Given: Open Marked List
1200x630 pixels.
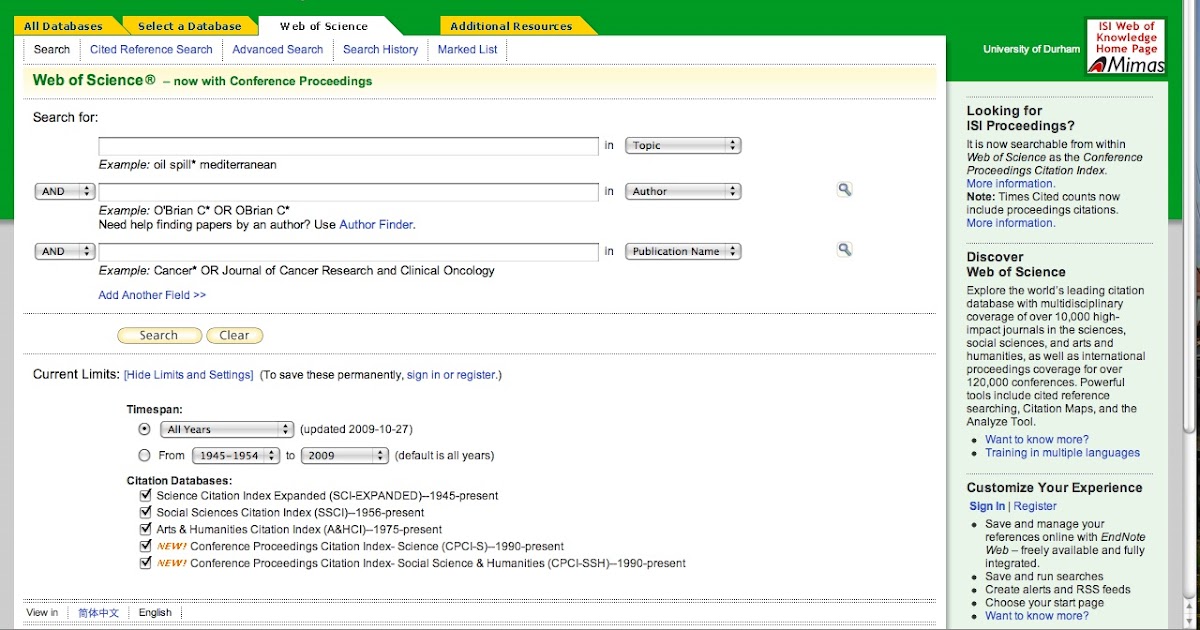Looking at the screenshot, I should click(x=467, y=49).
